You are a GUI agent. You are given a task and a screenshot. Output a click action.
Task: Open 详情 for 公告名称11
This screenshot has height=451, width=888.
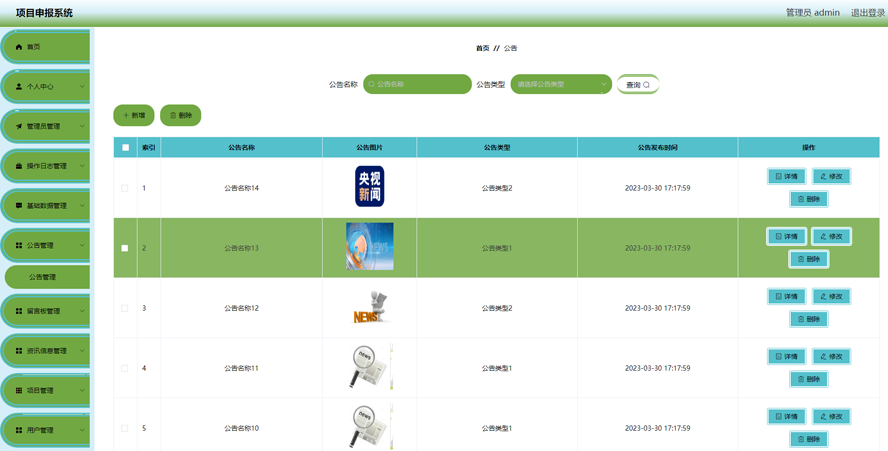click(x=787, y=356)
